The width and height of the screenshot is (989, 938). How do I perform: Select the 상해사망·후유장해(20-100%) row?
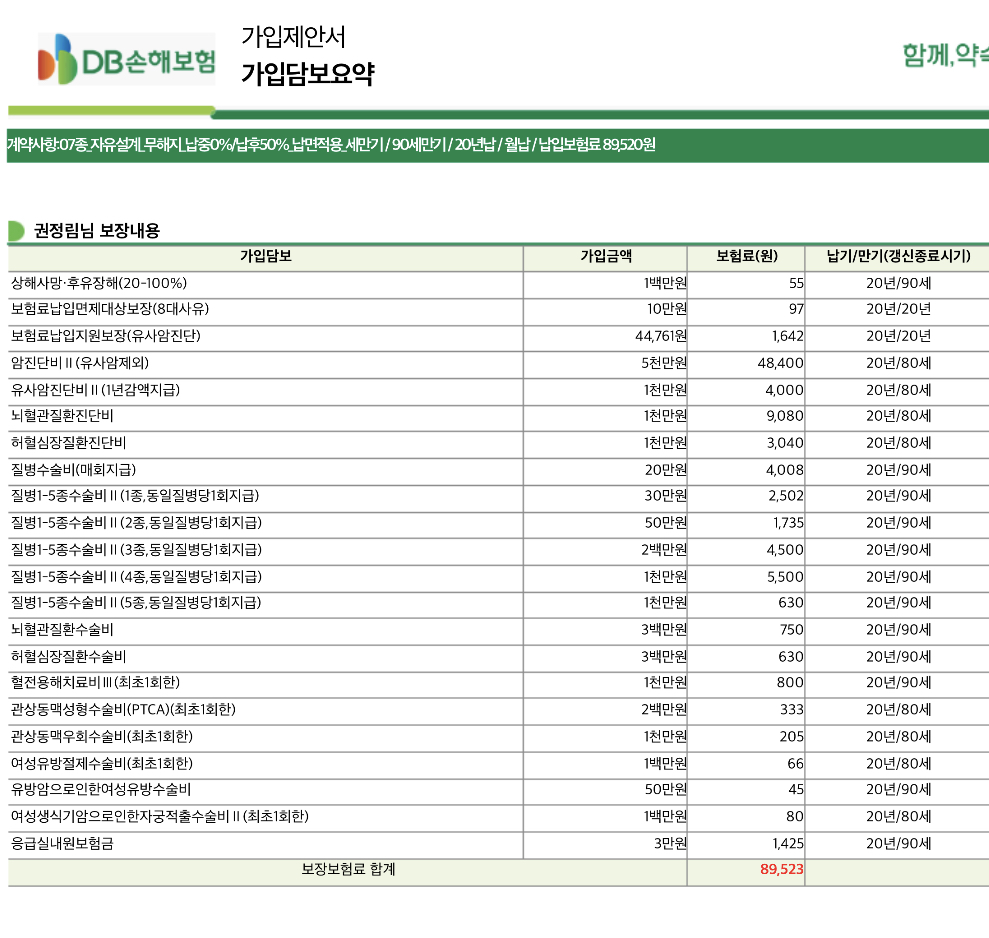click(498, 283)
